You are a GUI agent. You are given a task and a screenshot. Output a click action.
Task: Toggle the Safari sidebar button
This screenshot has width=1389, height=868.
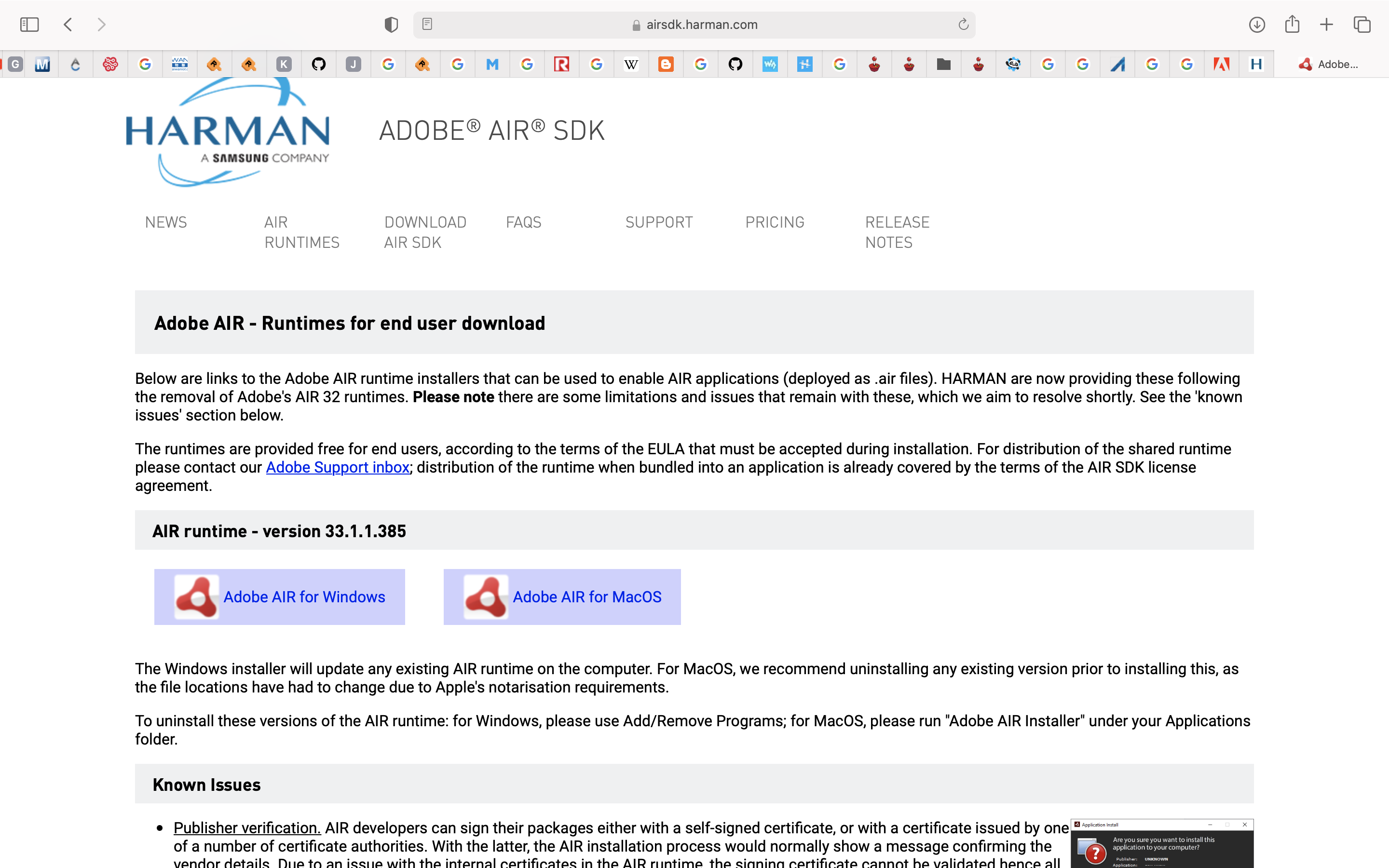pos(29,25)
